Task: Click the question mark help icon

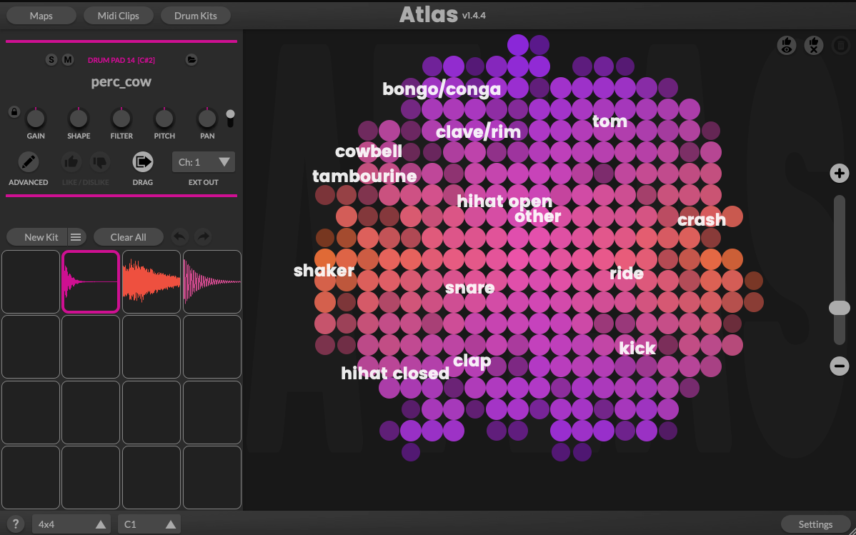Action: click(15, 524)
